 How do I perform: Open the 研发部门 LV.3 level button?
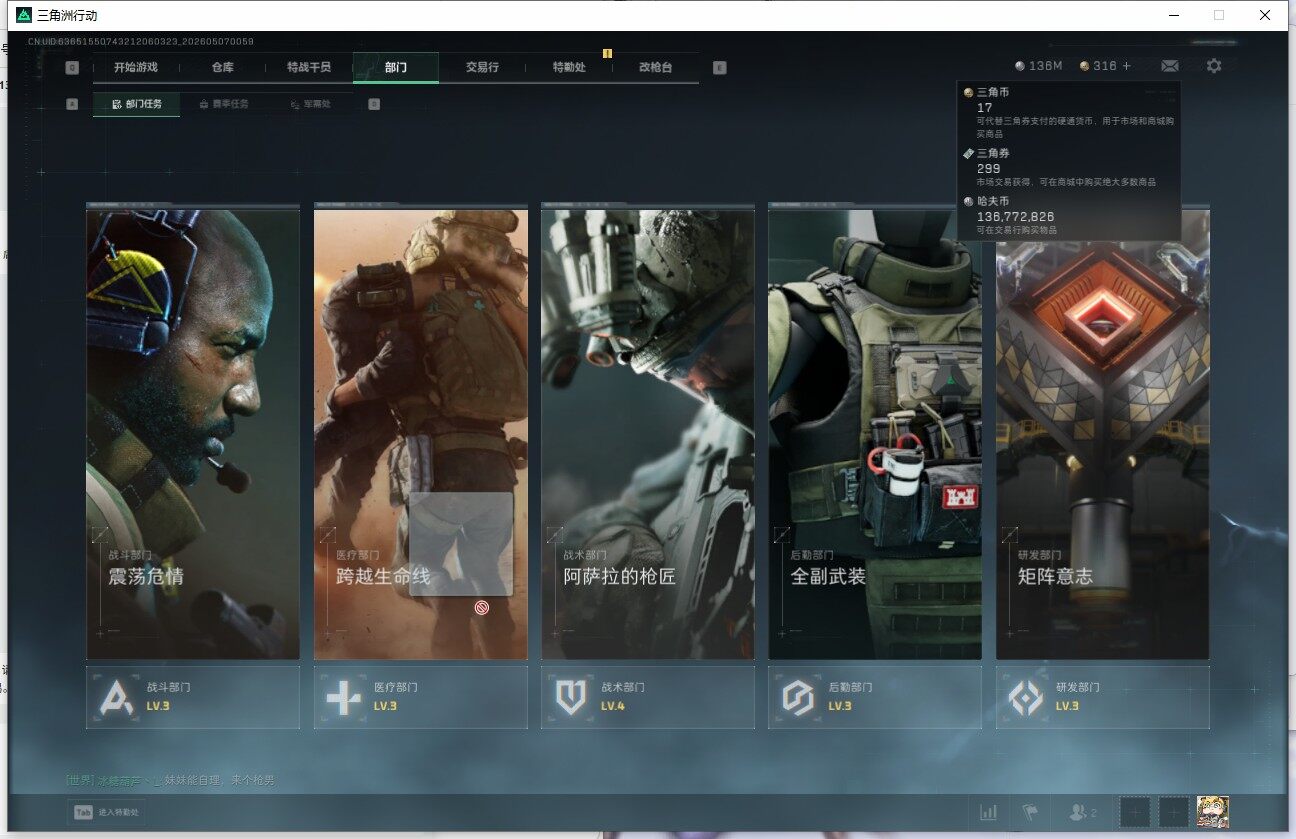click(1103, 697)
